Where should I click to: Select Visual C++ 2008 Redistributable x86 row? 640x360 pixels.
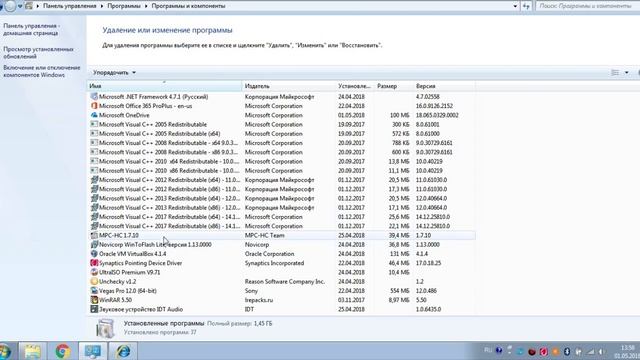pos(281,152)
